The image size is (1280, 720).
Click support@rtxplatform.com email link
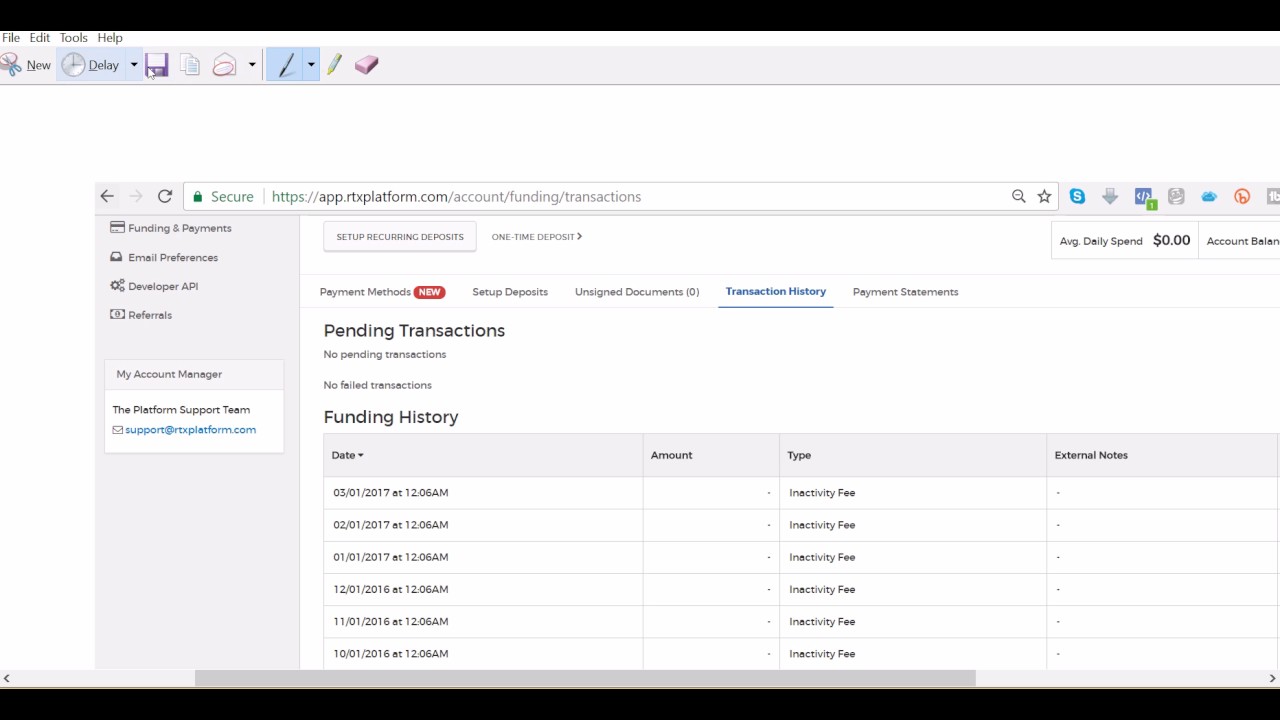(190, 430)
